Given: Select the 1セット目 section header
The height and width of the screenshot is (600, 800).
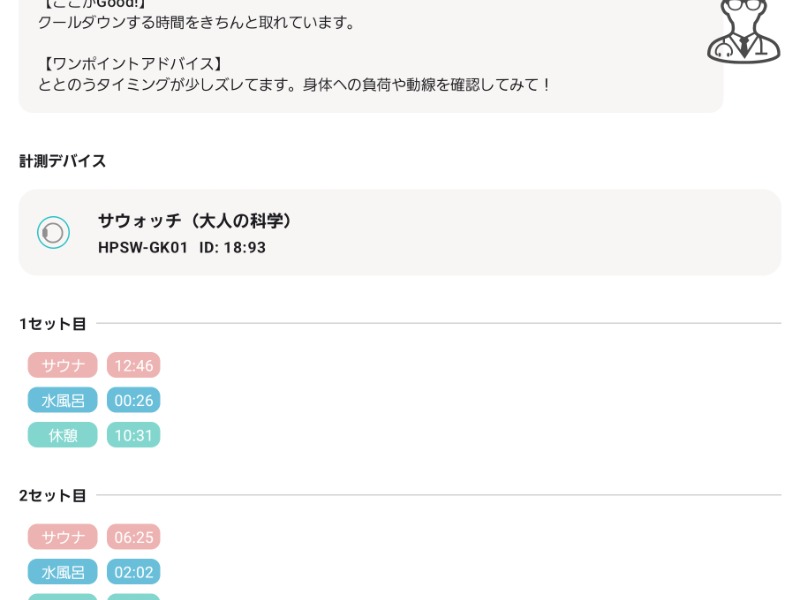Looking at the screenshot, I should pyautogui.click(x=53, y=323).
